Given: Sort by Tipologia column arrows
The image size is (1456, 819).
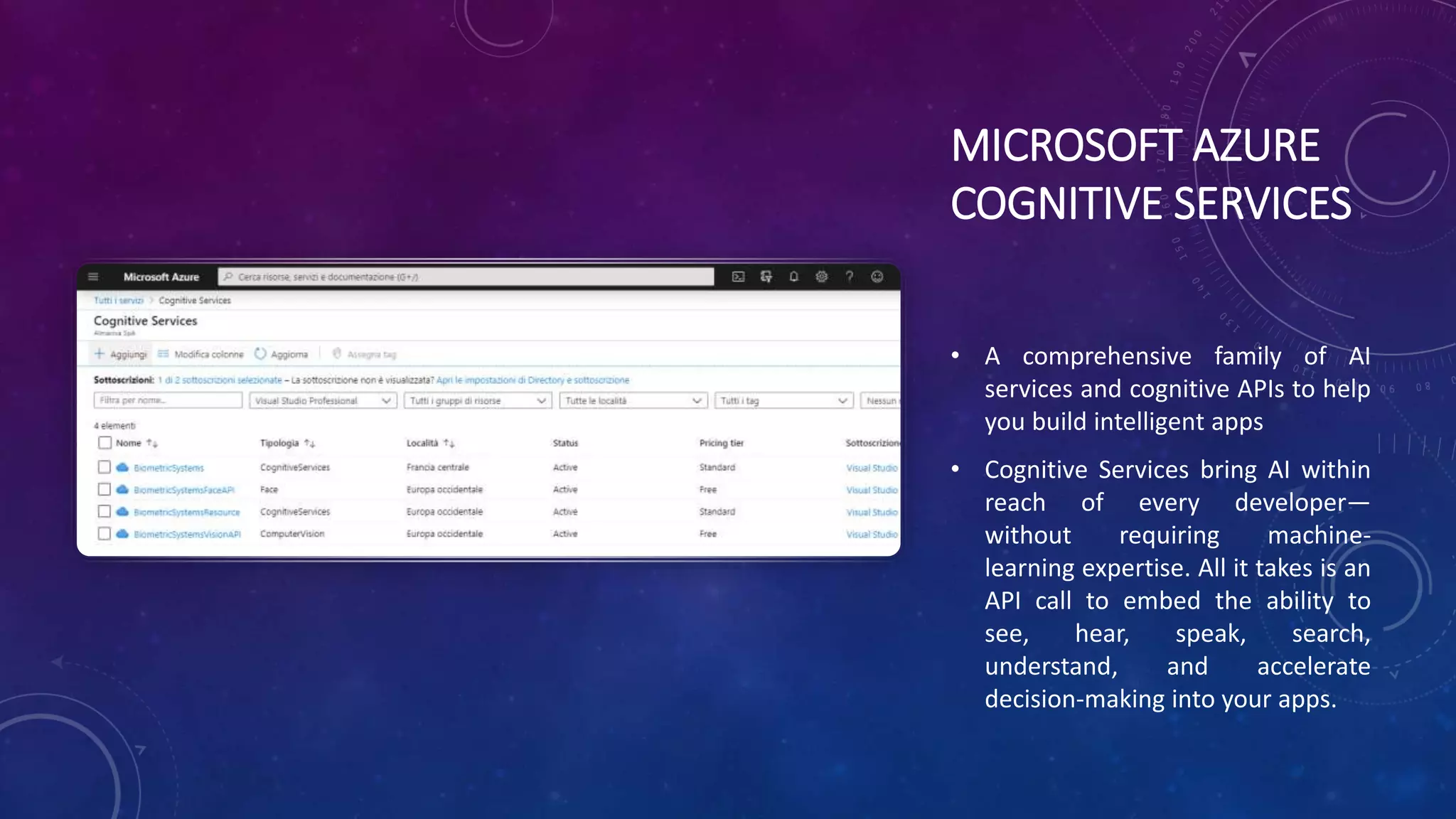Looking at the screenshot, I should [x=309, y=443].
